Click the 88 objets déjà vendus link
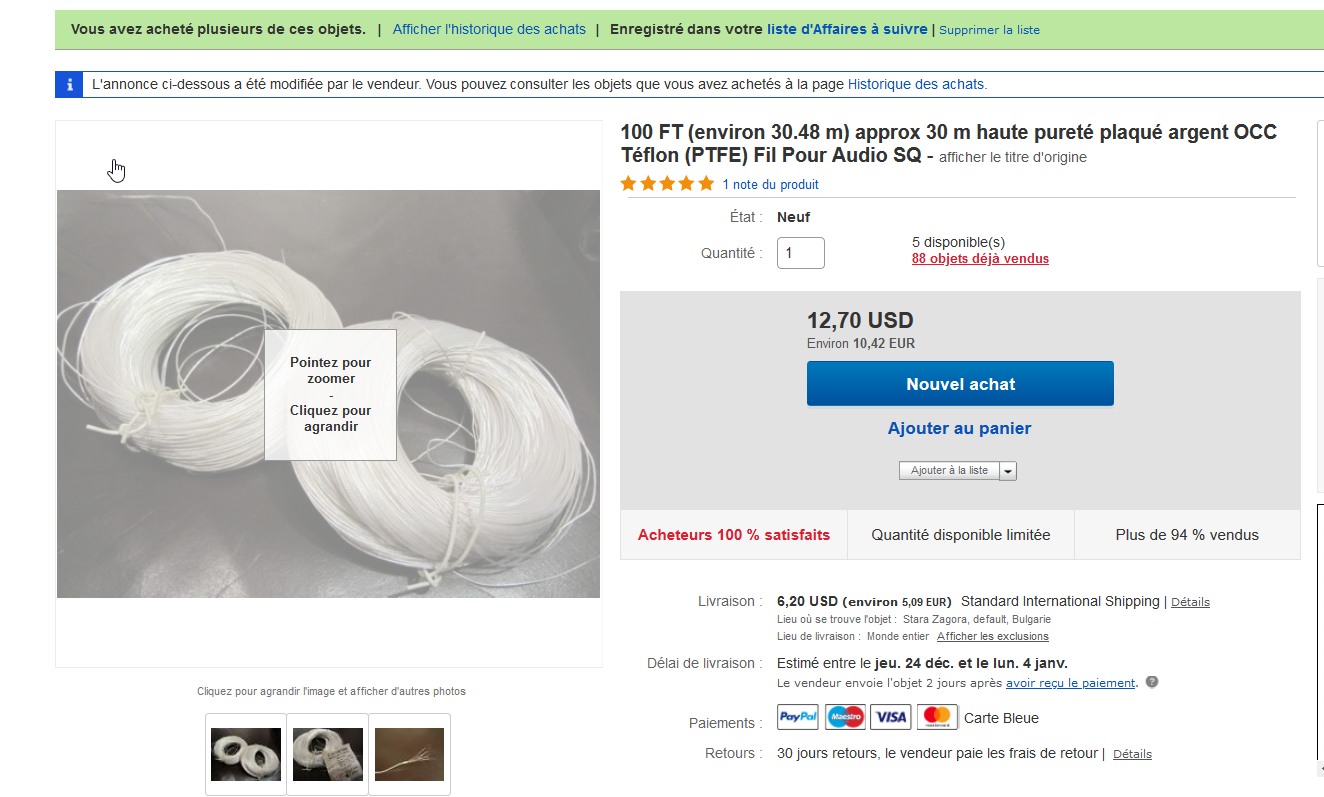This screenshot has width=1324, height=797. (980, 259)
